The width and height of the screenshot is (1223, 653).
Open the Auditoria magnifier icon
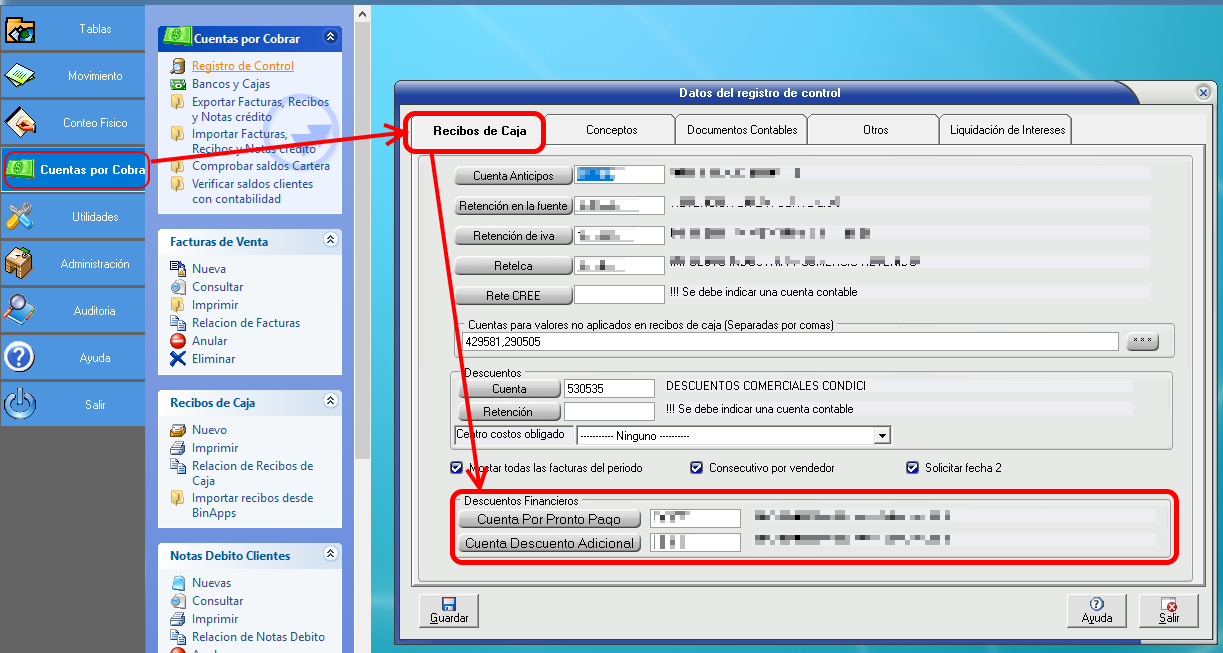click(21, 311)
